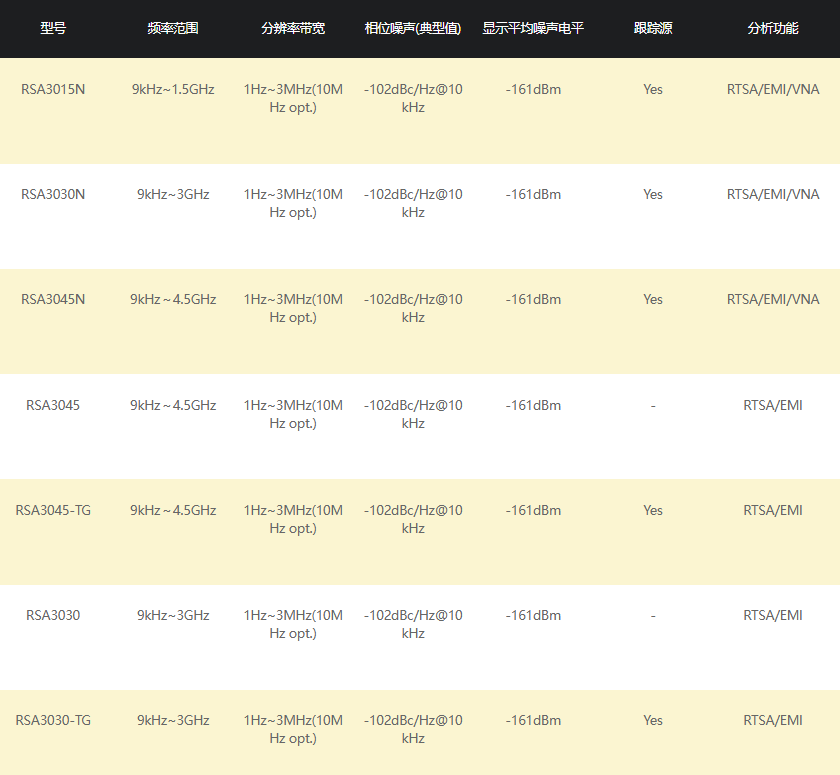Select the -161dBm value for RSA3015N
This screenshot has width=840, height=775.
(533, 89)
